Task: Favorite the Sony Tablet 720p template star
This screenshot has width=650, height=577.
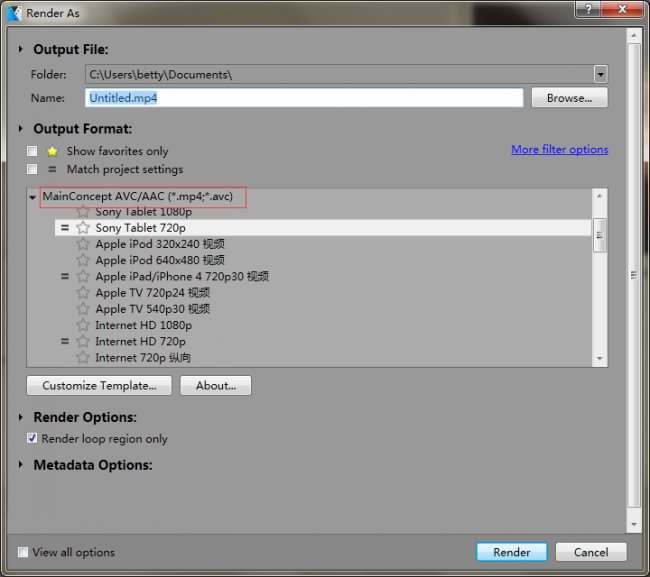Action: tap(83, 228)
